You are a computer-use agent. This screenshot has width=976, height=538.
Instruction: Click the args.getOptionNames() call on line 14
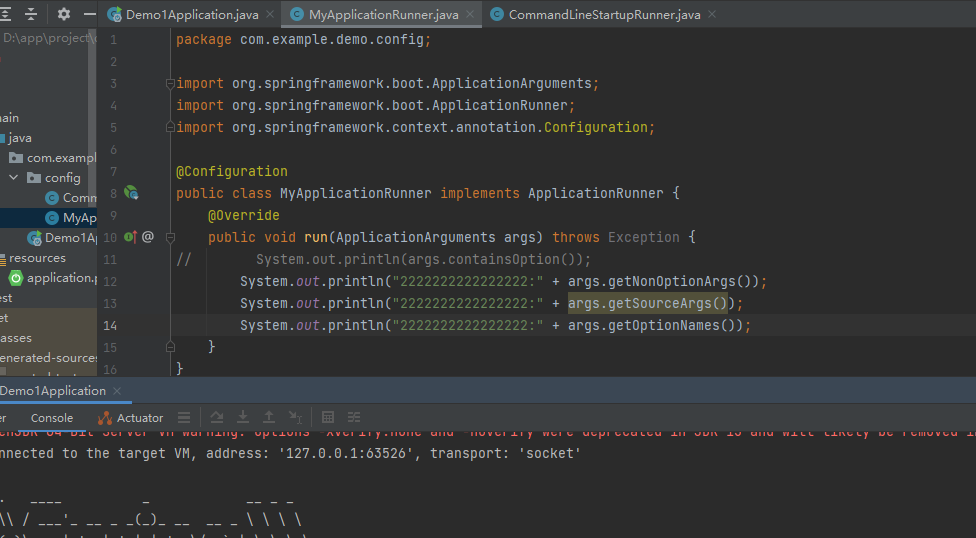click(652, 325)
